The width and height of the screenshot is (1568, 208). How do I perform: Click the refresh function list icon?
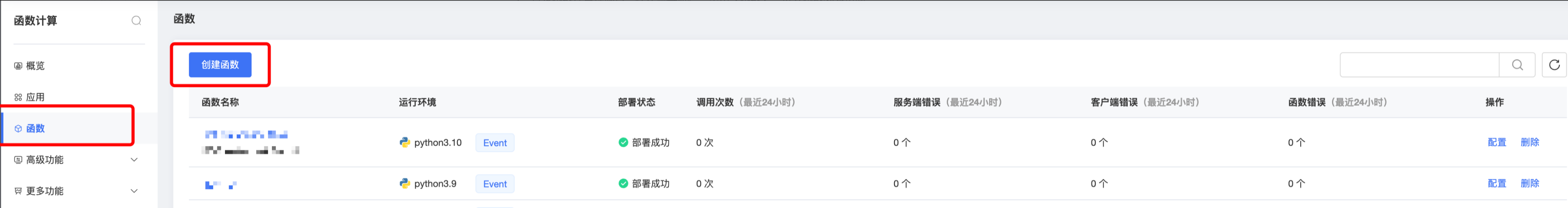click(1554, 65)
